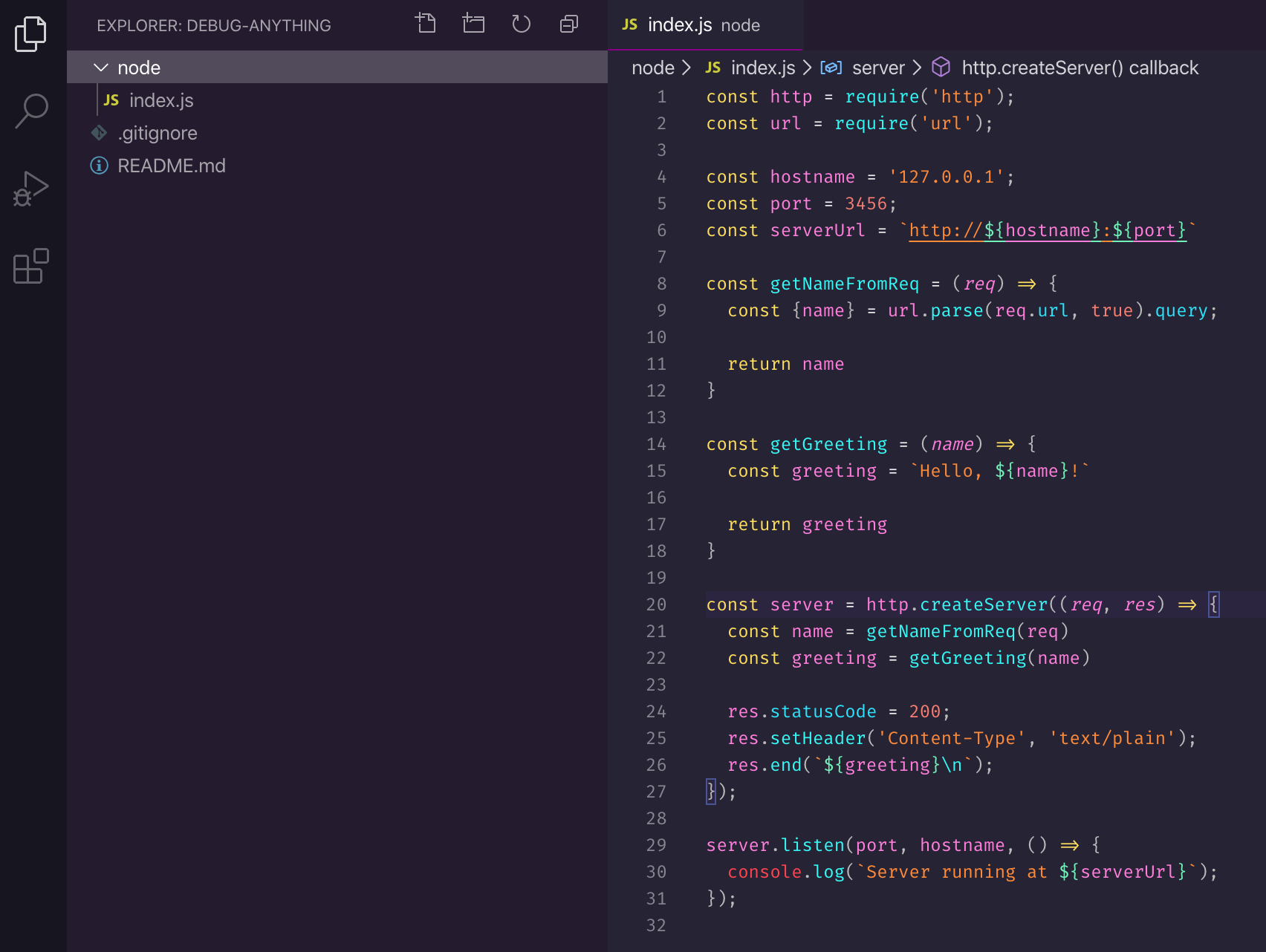Open the Search view icon
This screenshot has height=952, width=1266.
point(31,111)
